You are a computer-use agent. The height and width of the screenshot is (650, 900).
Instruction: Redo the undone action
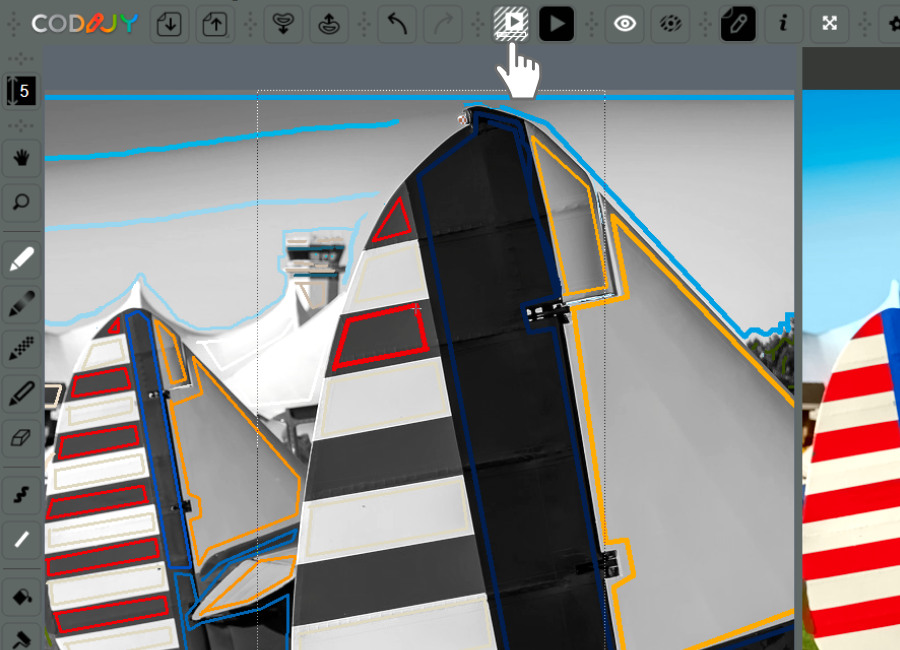pyautogui.click(x=441, y=24)
